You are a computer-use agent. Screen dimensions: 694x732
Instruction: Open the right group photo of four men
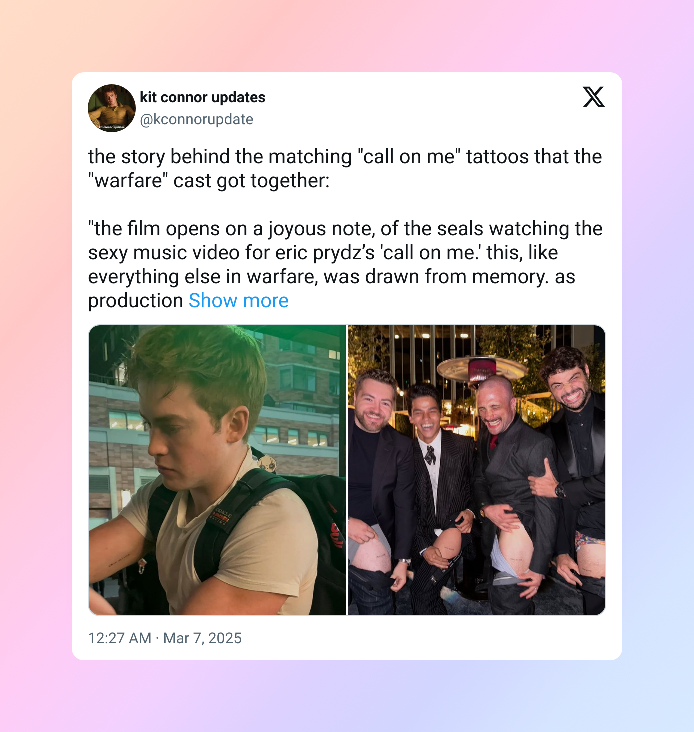[477, 470]
